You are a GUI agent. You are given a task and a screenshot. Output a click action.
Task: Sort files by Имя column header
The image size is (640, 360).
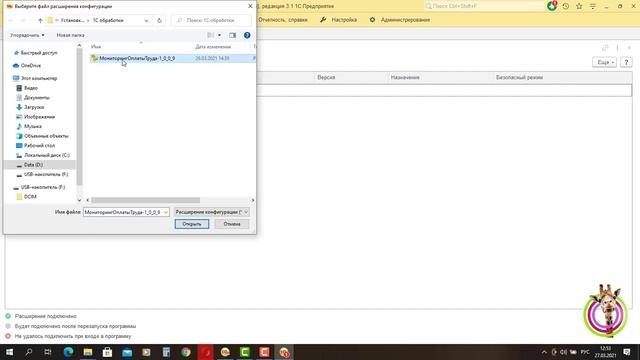point(96,47)
